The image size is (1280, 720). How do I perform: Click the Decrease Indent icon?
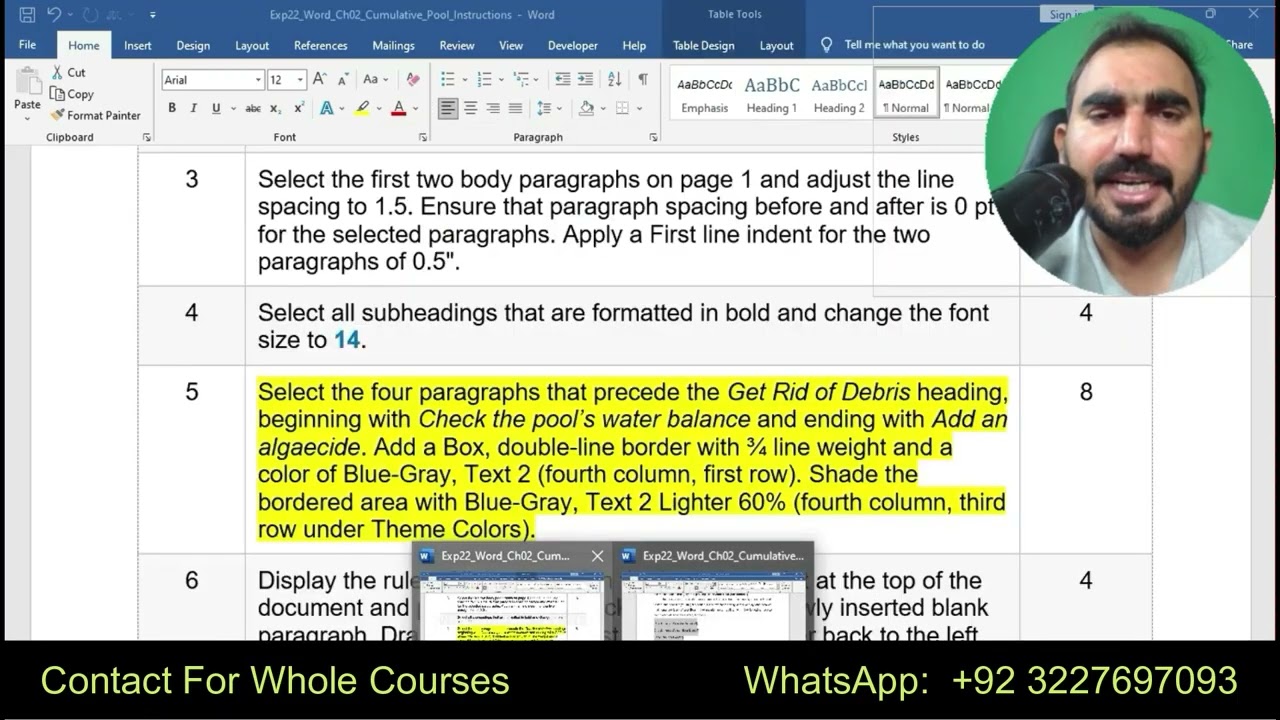[x=563, y=79]
